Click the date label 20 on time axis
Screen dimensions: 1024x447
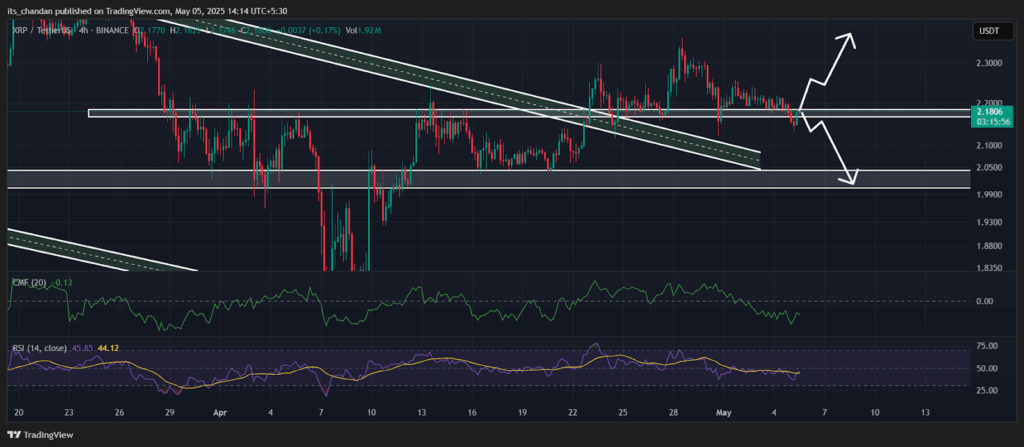pos(18,413)
